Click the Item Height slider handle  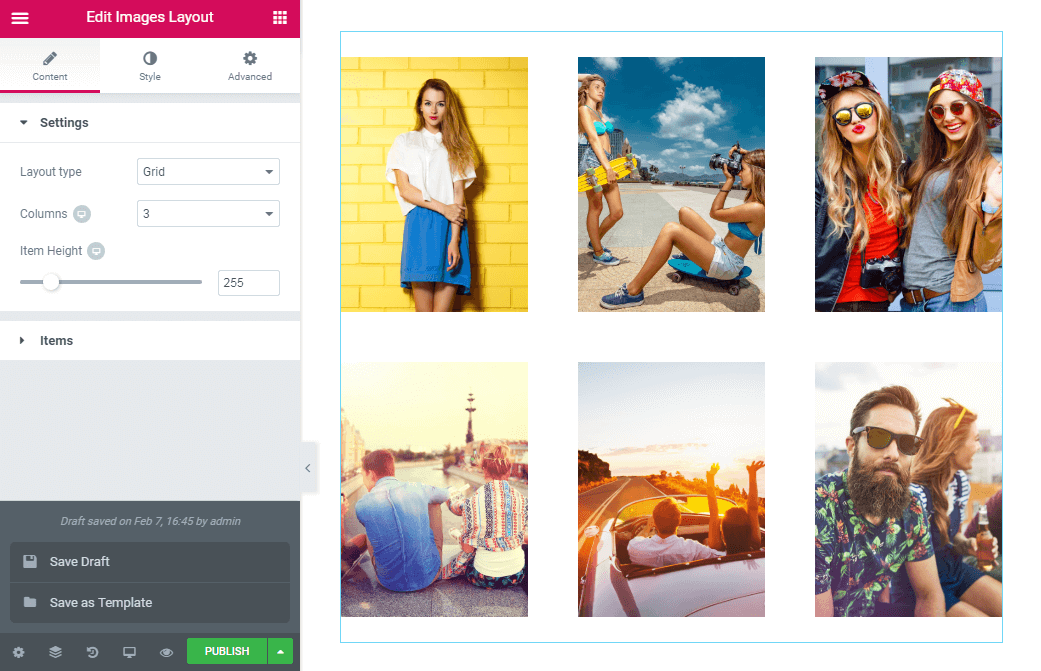pyautogui.click(x=50, y=282)
